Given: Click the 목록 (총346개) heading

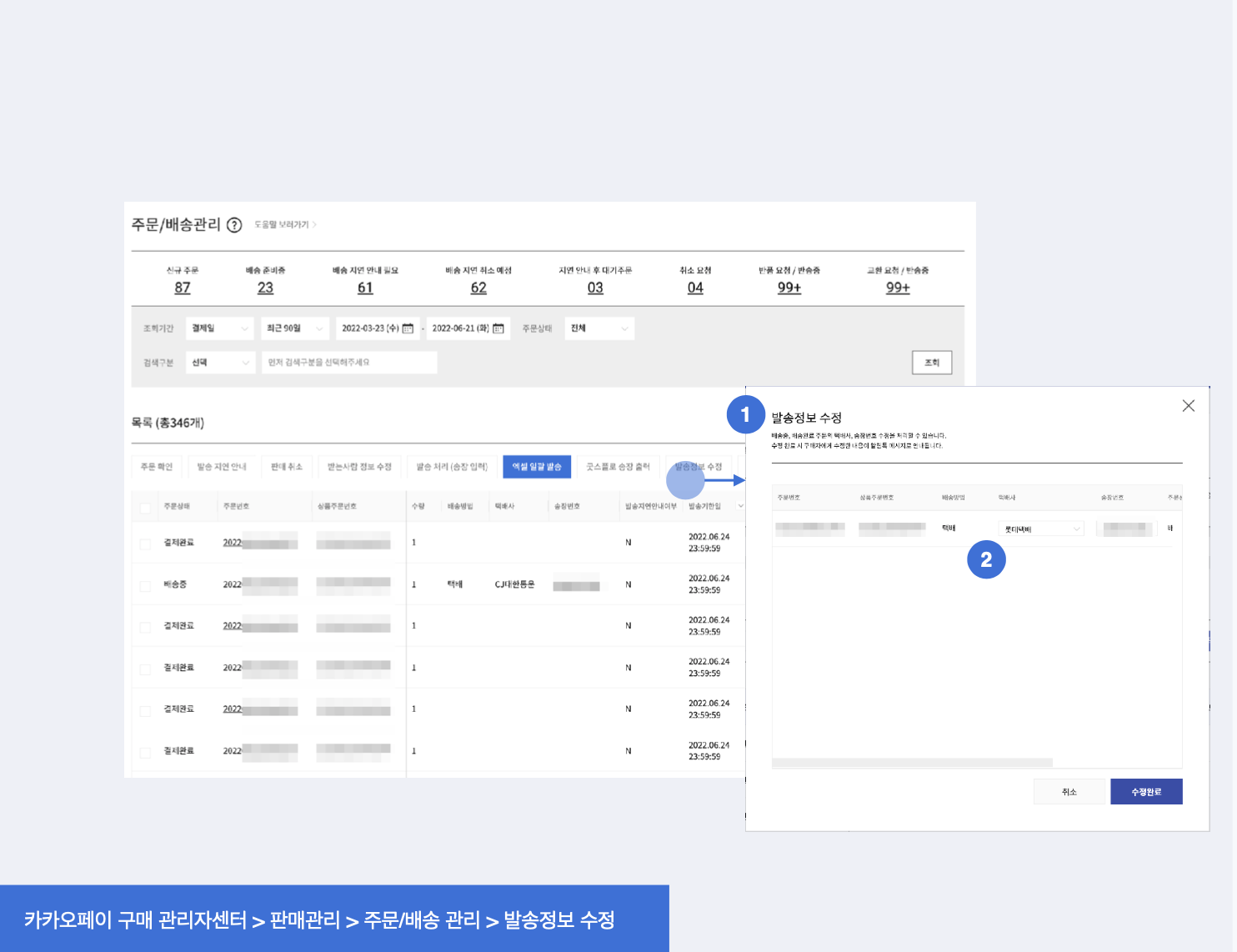Looking at the screenshot, I should pyautogui.click(x=168, y=423).
